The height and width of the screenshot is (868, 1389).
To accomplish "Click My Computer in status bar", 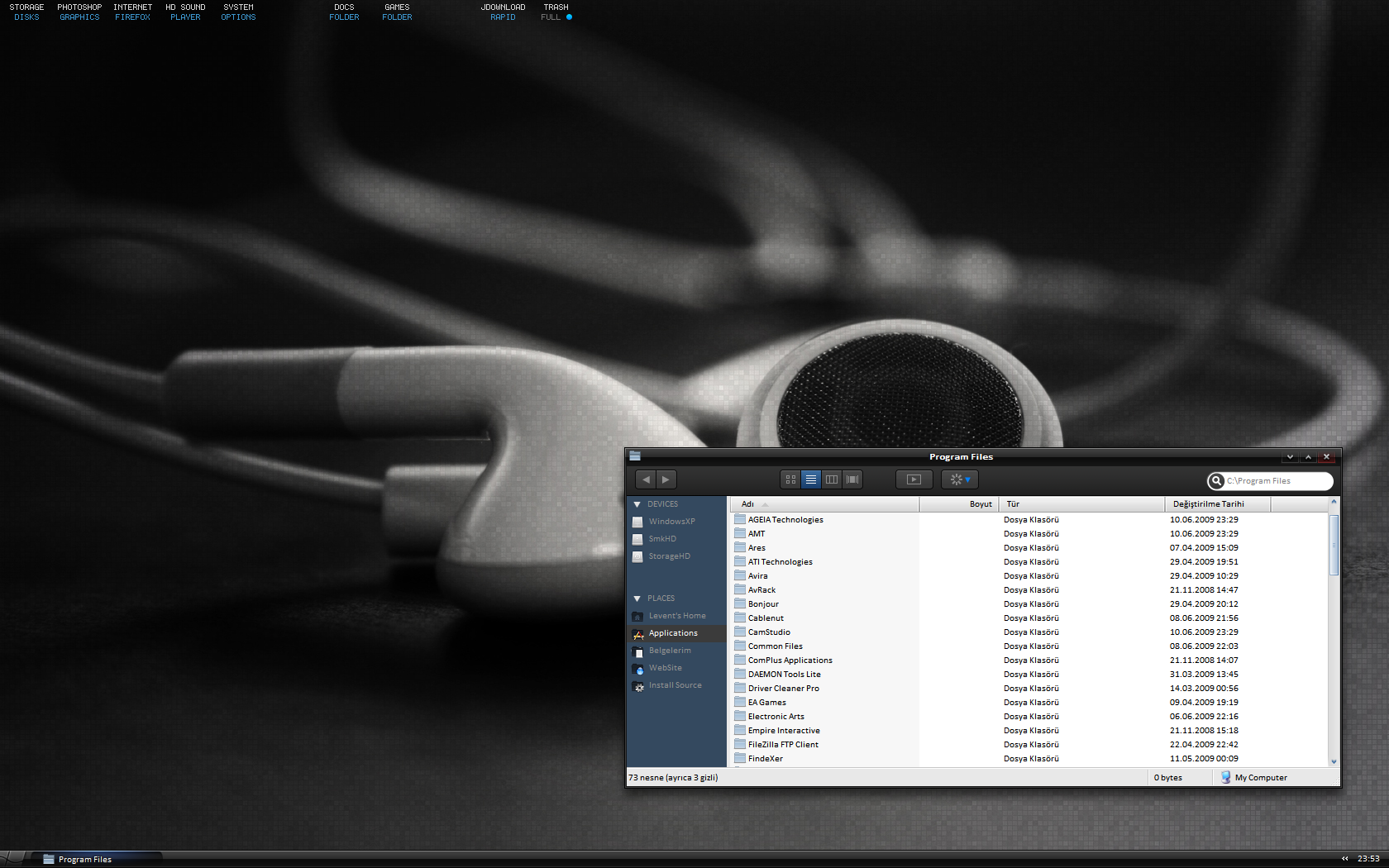I will 1253,778.
